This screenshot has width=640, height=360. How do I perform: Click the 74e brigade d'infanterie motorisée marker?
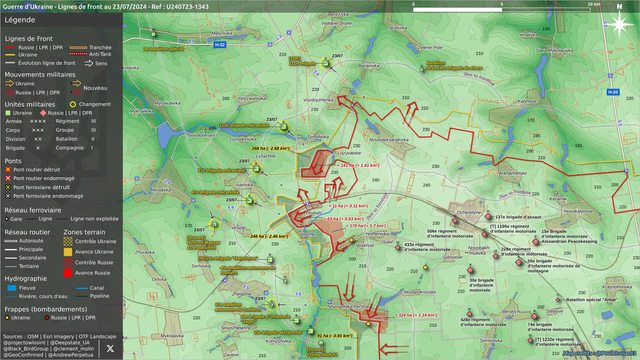pyautogui.click(x=534, y=316)
